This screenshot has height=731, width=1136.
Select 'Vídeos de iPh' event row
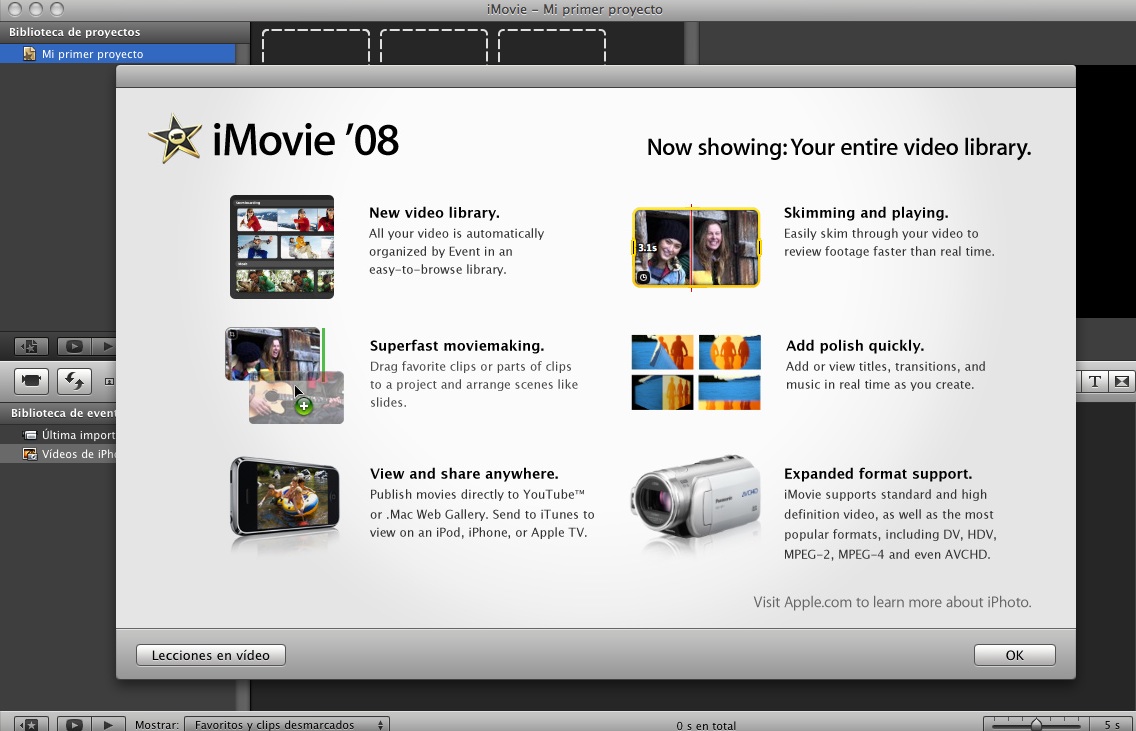(58, 454)
